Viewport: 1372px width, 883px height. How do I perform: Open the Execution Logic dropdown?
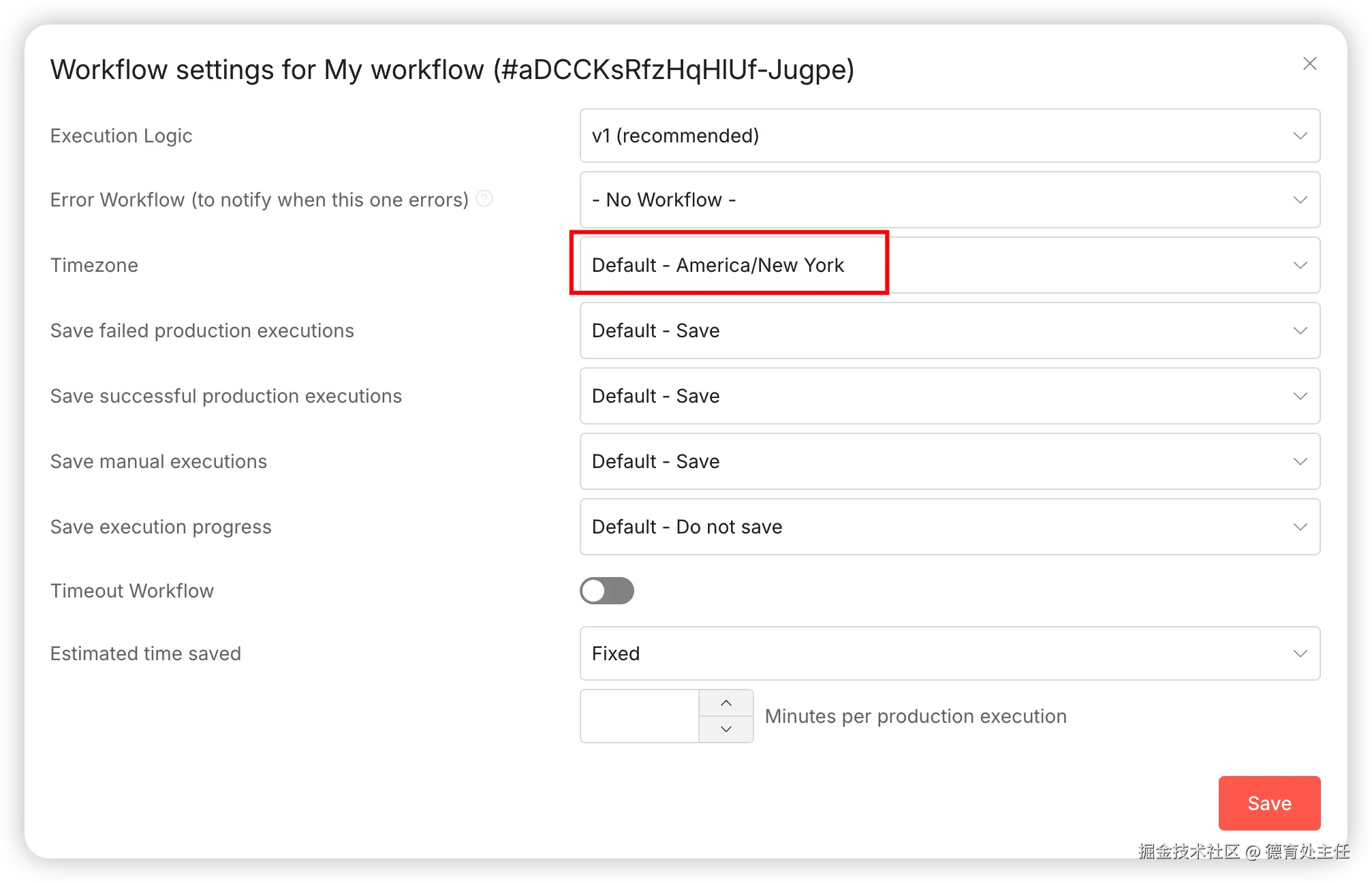tap(949, 136)
